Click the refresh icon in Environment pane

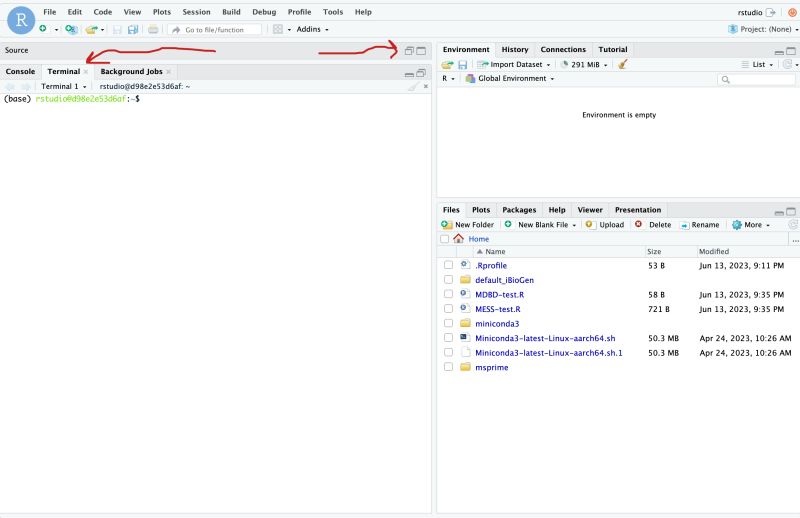(787, 64)
